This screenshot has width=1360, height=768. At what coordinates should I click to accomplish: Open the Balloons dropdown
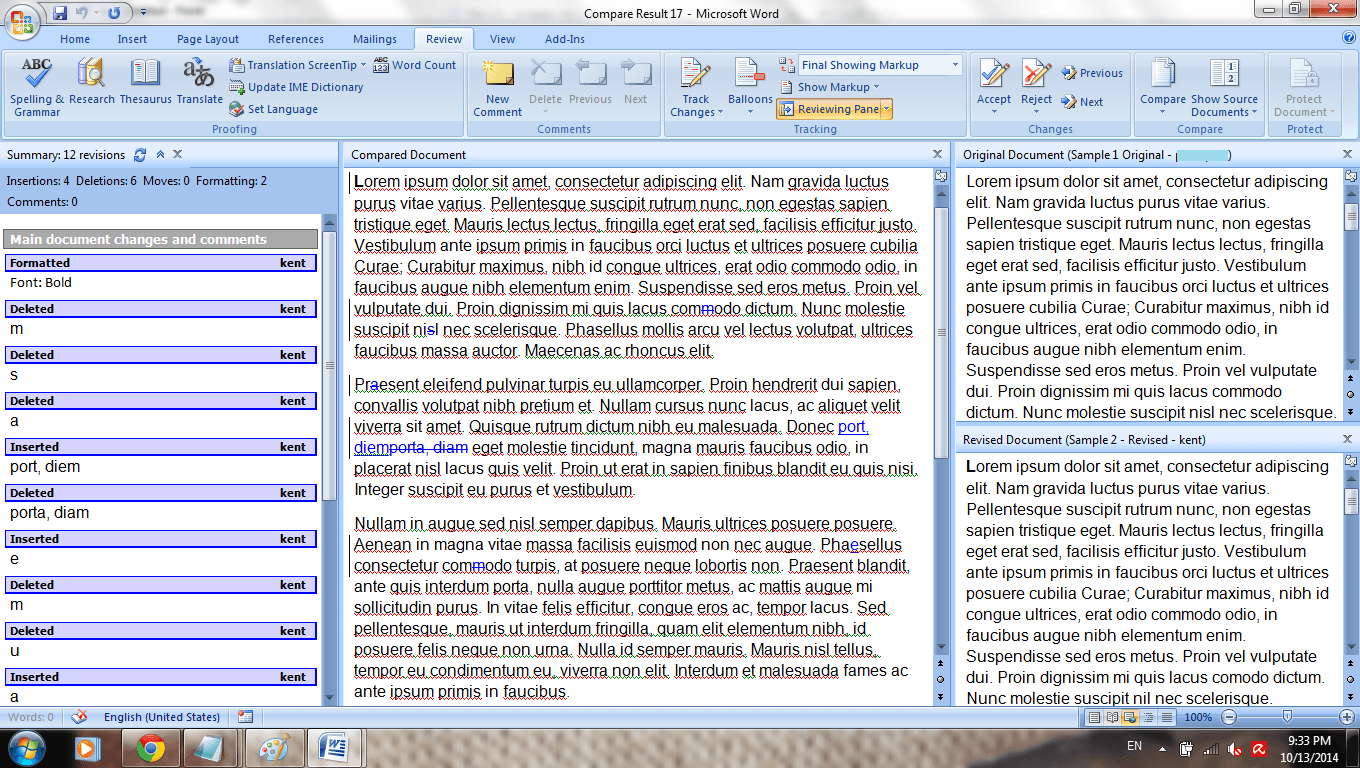point(750,85)
